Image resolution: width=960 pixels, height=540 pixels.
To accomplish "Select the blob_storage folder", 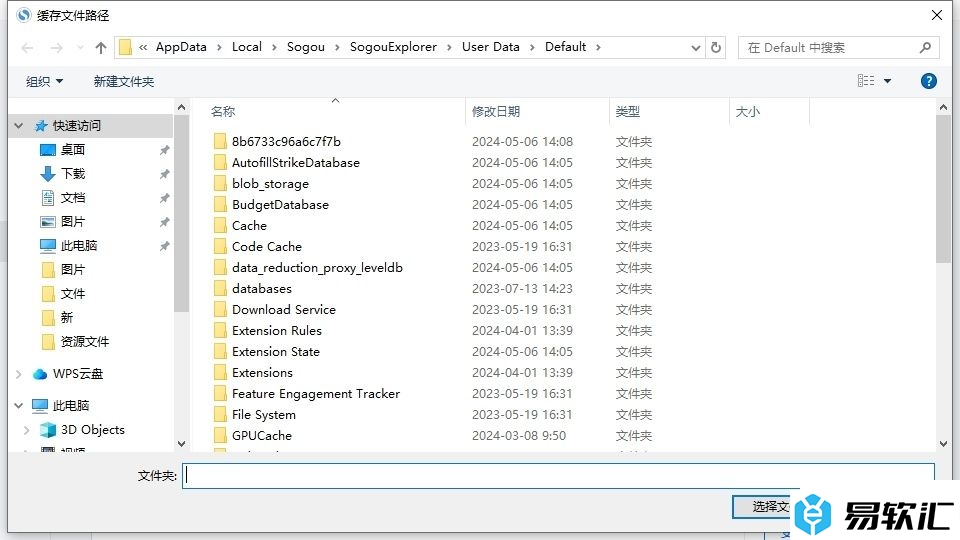I will pos(270,184).
